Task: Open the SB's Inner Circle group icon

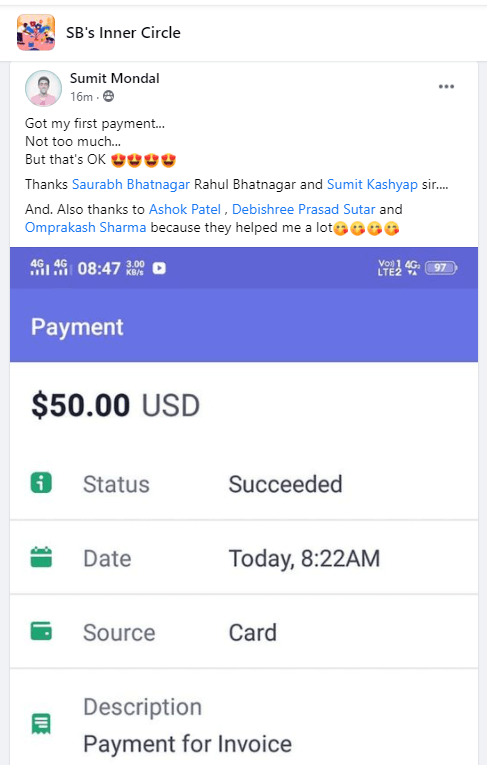Action: tap(36, 32)
